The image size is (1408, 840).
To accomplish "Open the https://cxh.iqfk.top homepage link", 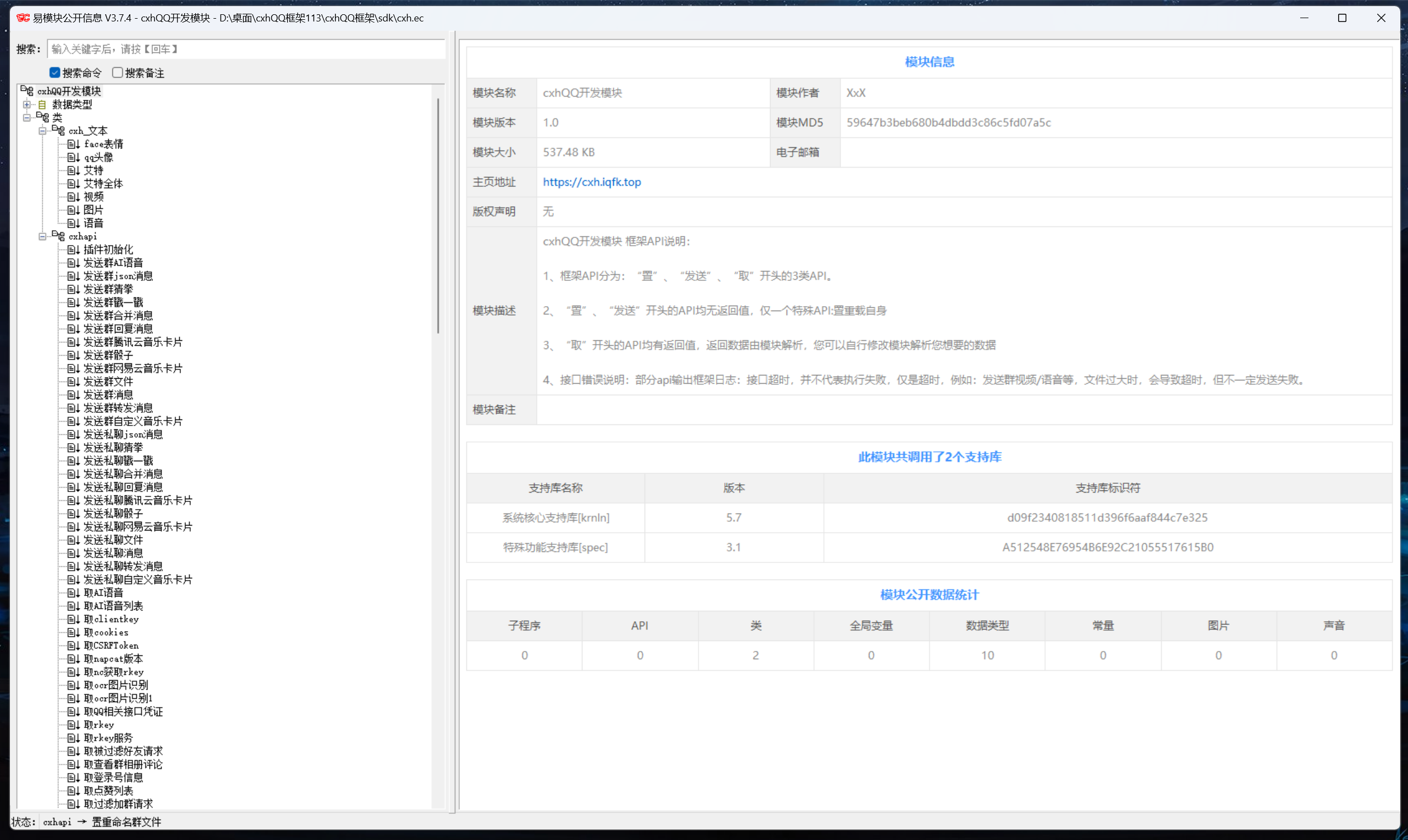I will [592, 182].
